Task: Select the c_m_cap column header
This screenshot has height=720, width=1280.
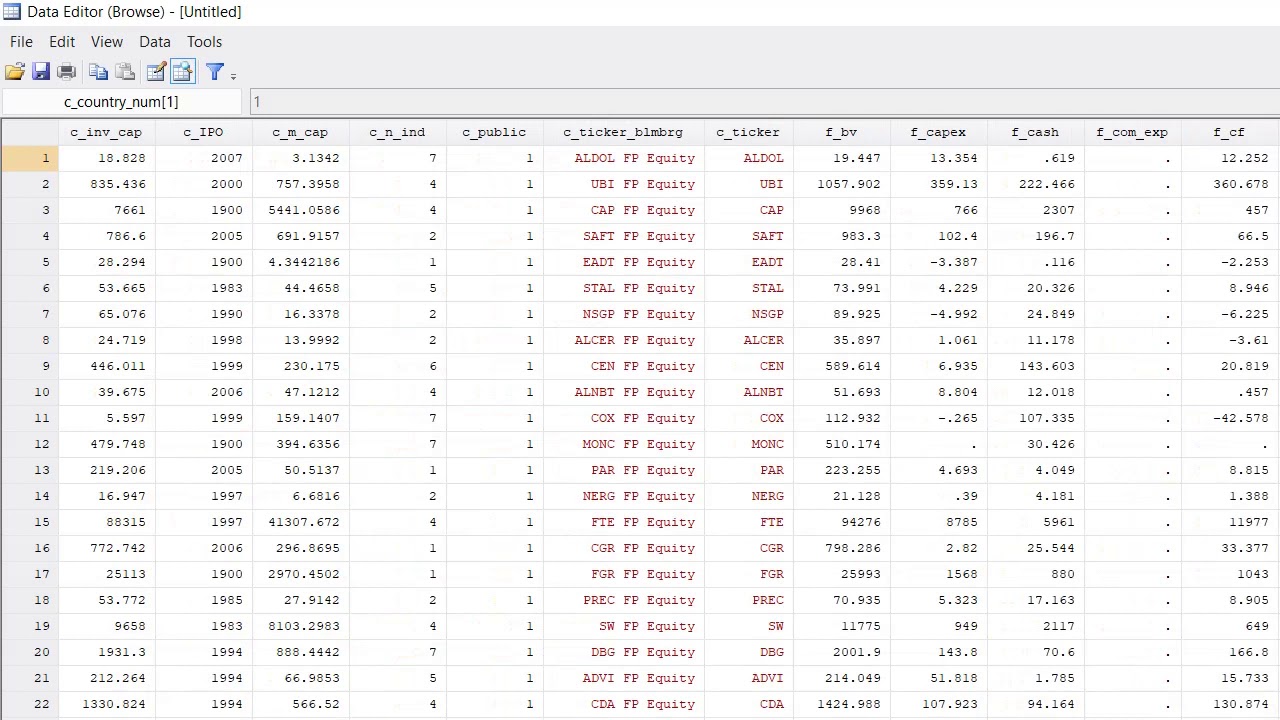Action: (300, 132)
